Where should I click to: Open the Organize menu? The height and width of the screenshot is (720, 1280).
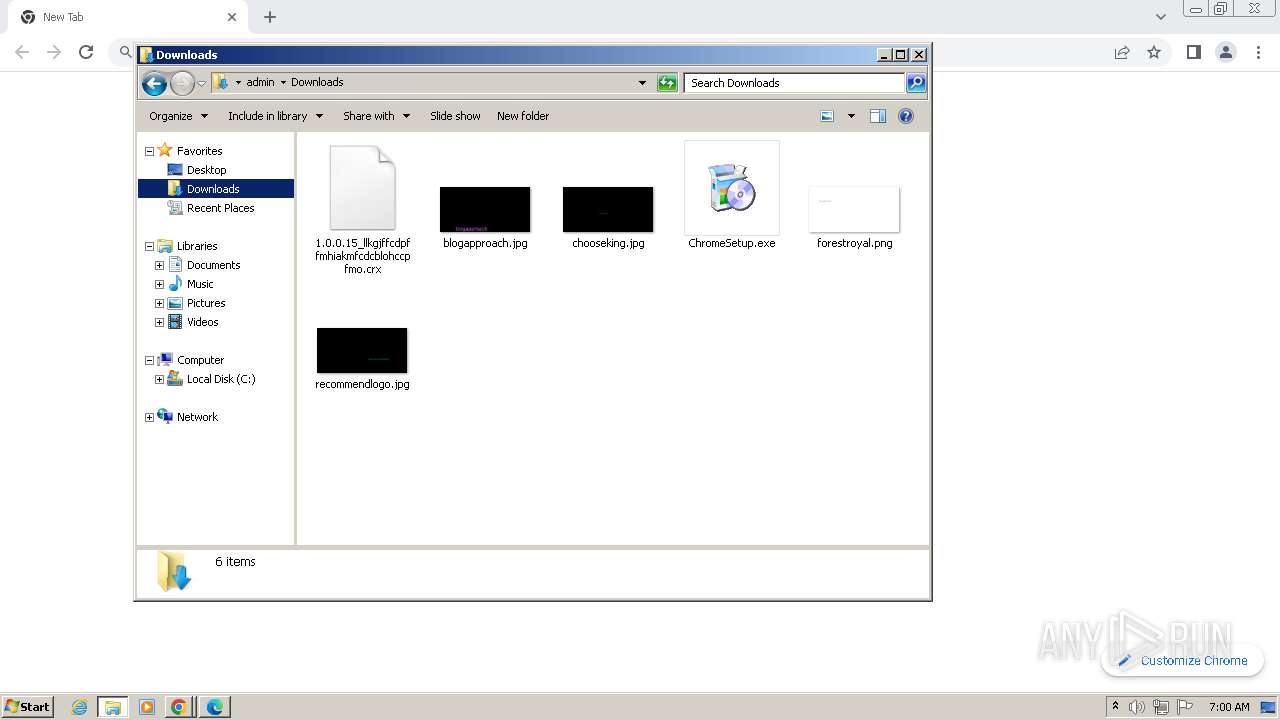coord(178,116)
